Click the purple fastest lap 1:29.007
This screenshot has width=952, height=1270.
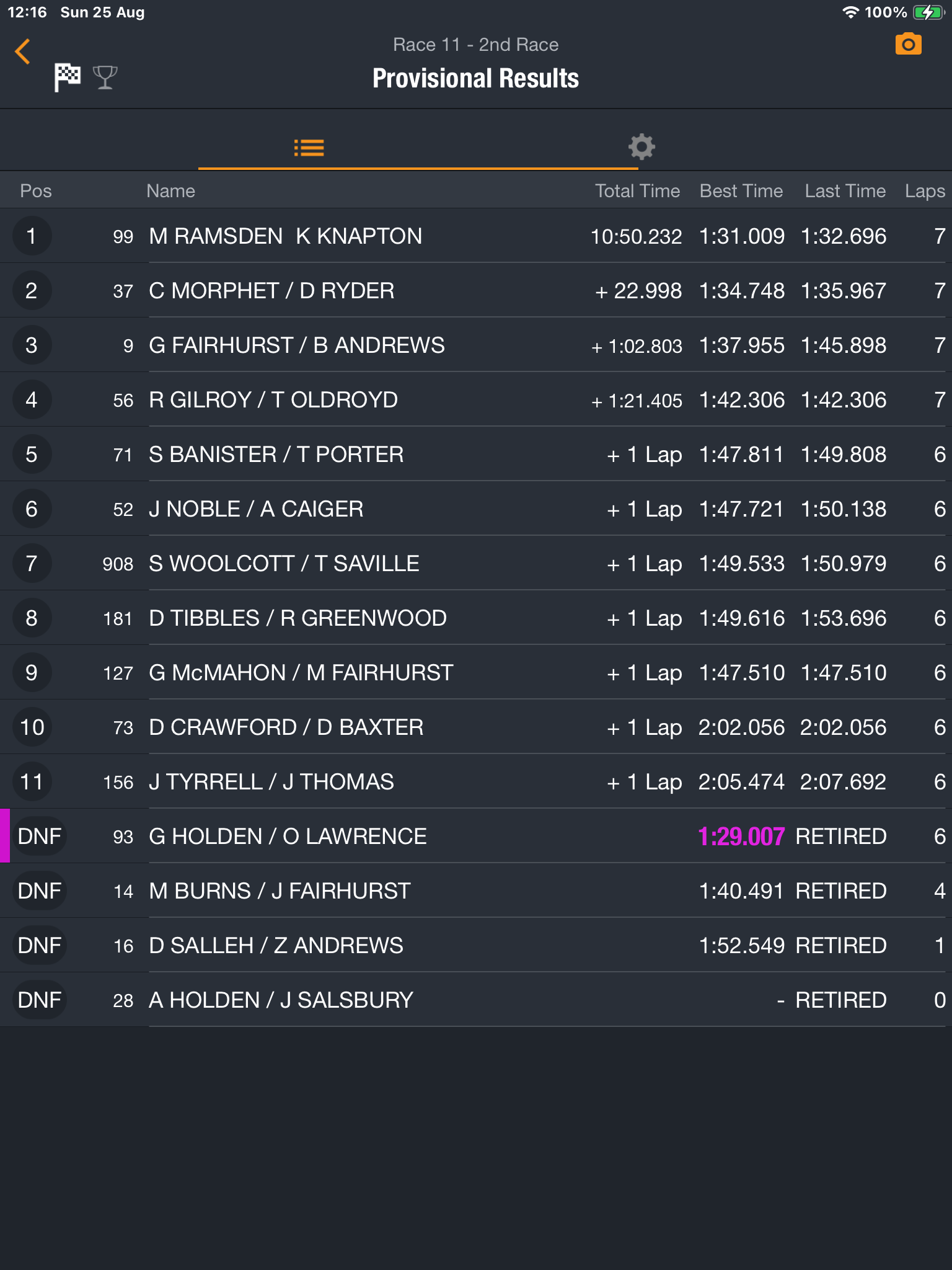point(741,837)
